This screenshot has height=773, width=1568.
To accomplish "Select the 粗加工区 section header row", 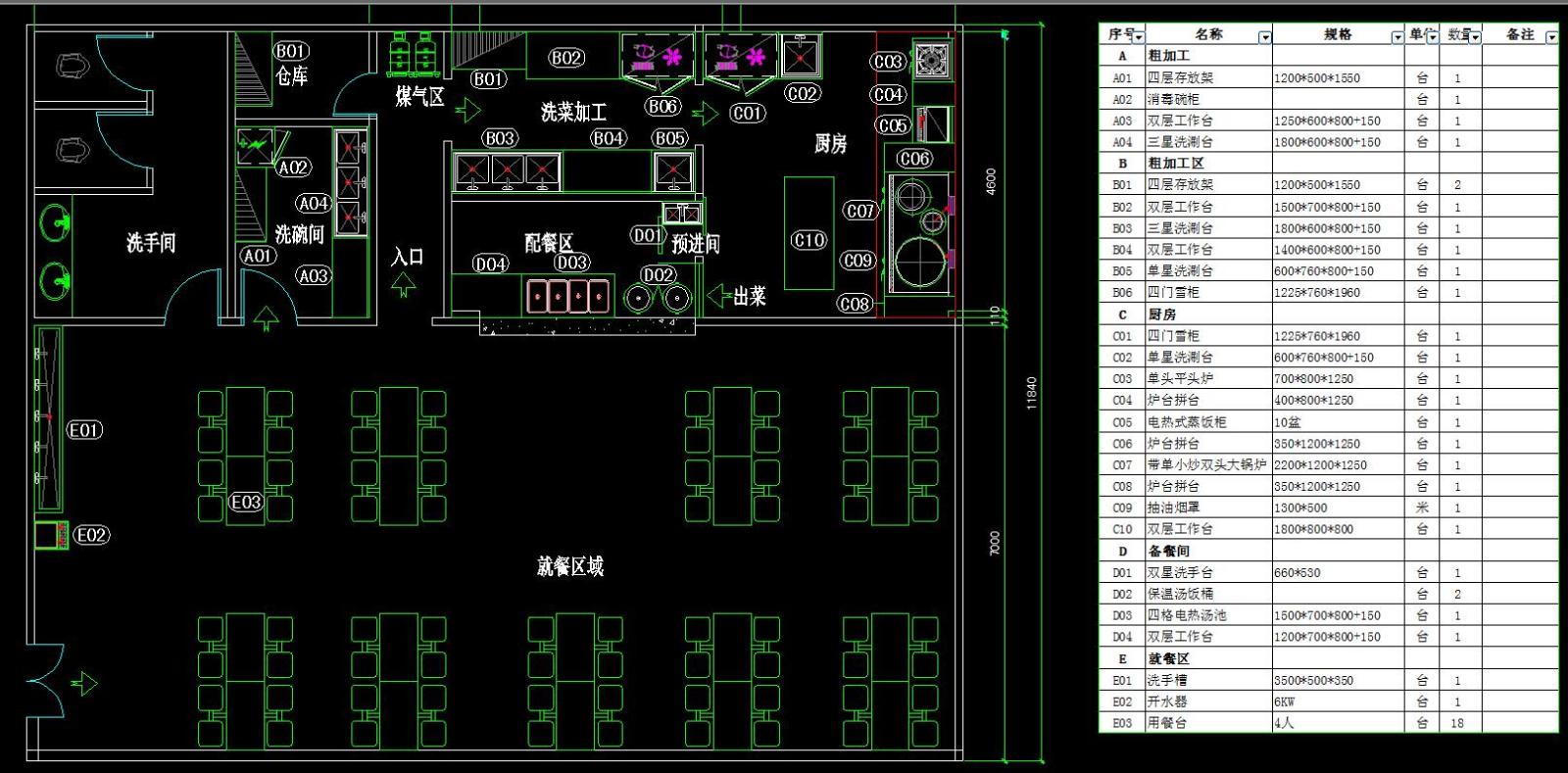I will pyautogui.click(x=1329, y=164).
